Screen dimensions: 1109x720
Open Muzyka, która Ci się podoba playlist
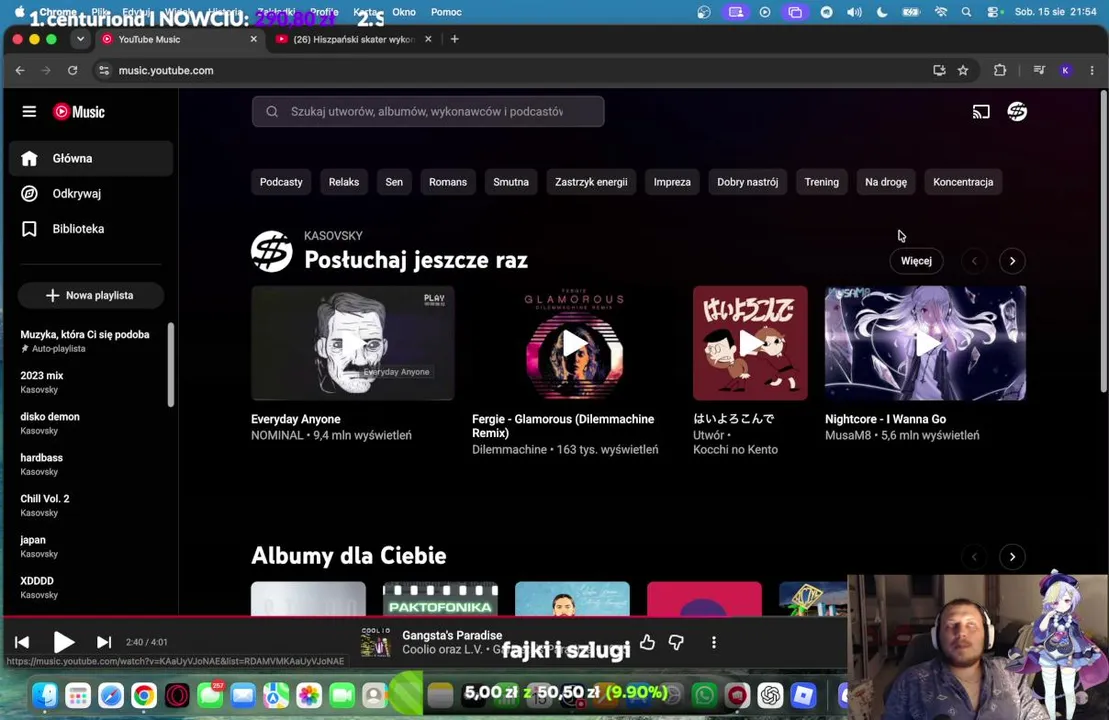click(85, 341)
